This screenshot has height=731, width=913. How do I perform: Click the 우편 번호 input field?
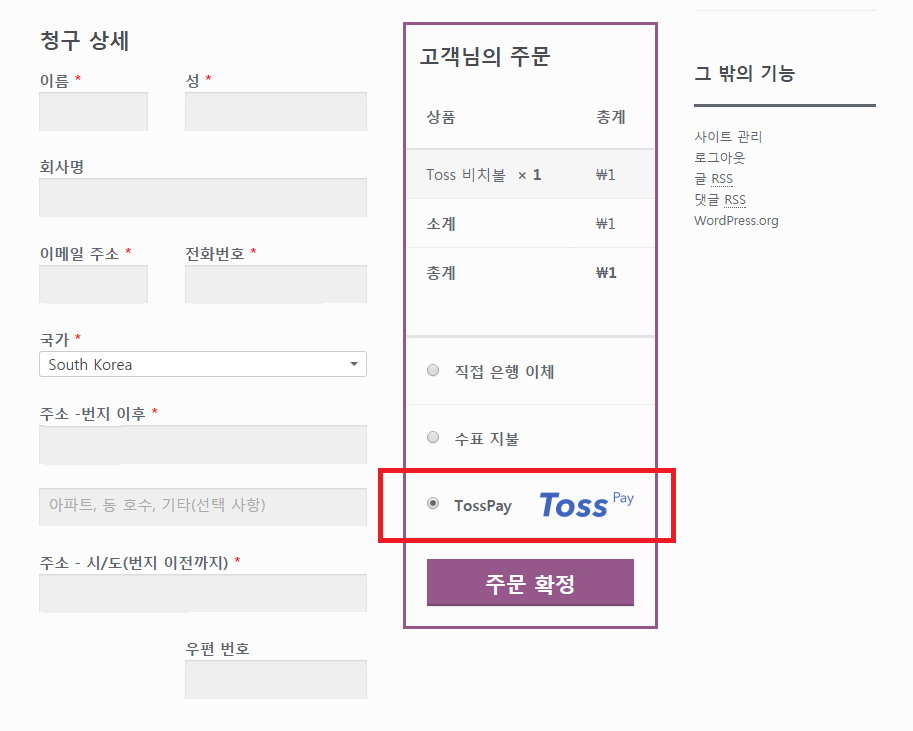(276, 679)
